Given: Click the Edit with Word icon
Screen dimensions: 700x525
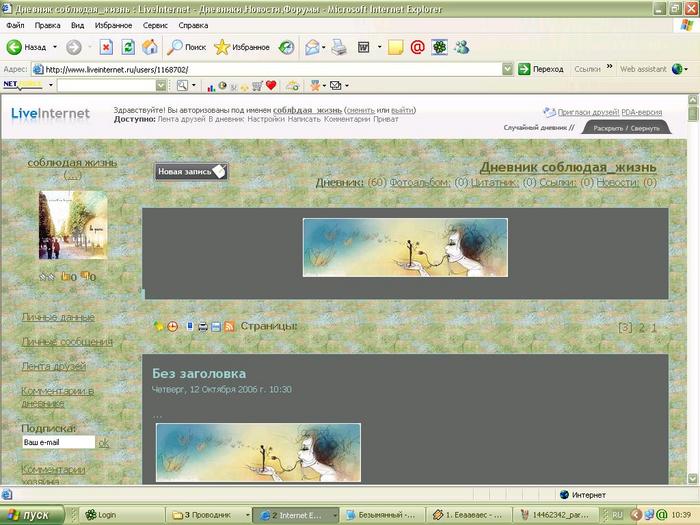Looking at the screenshot, I should click(x=364, y=47).
